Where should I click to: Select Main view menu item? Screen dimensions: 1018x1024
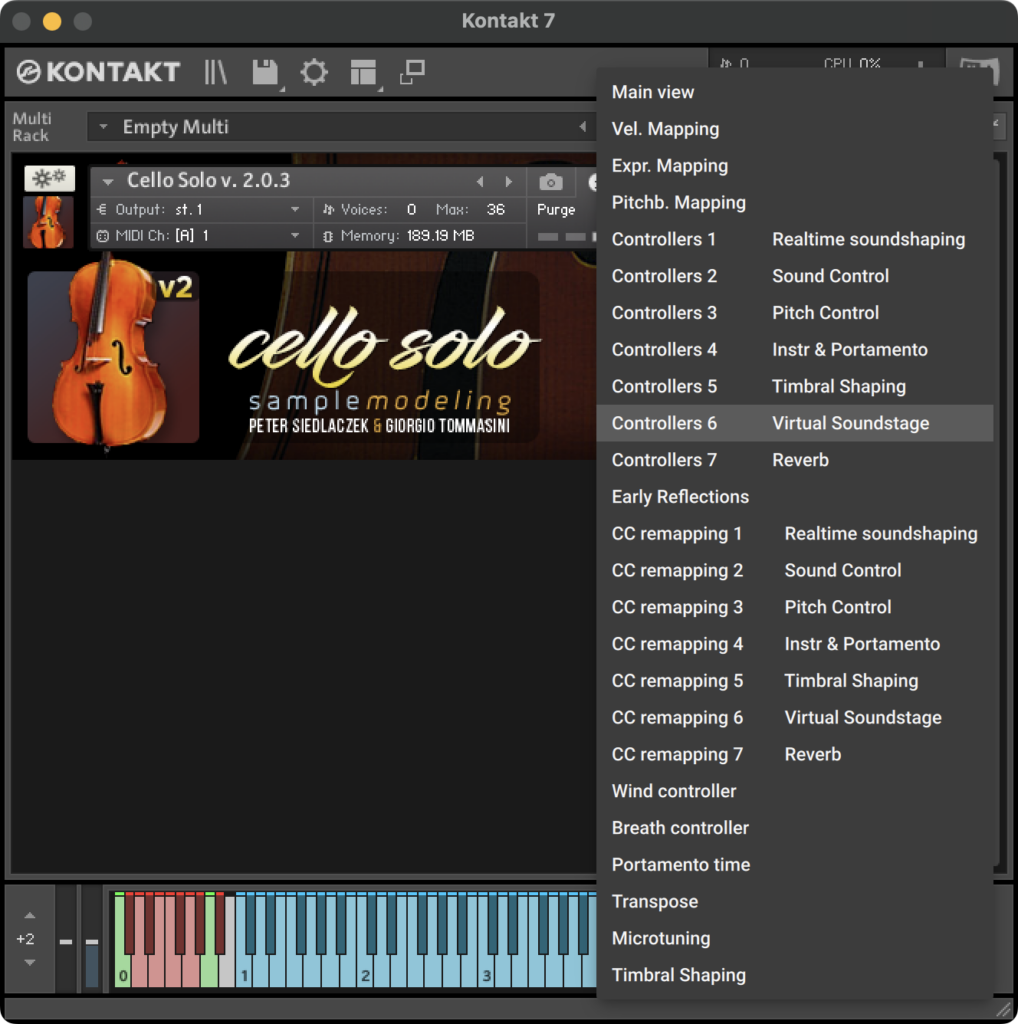tap(795, 92)
